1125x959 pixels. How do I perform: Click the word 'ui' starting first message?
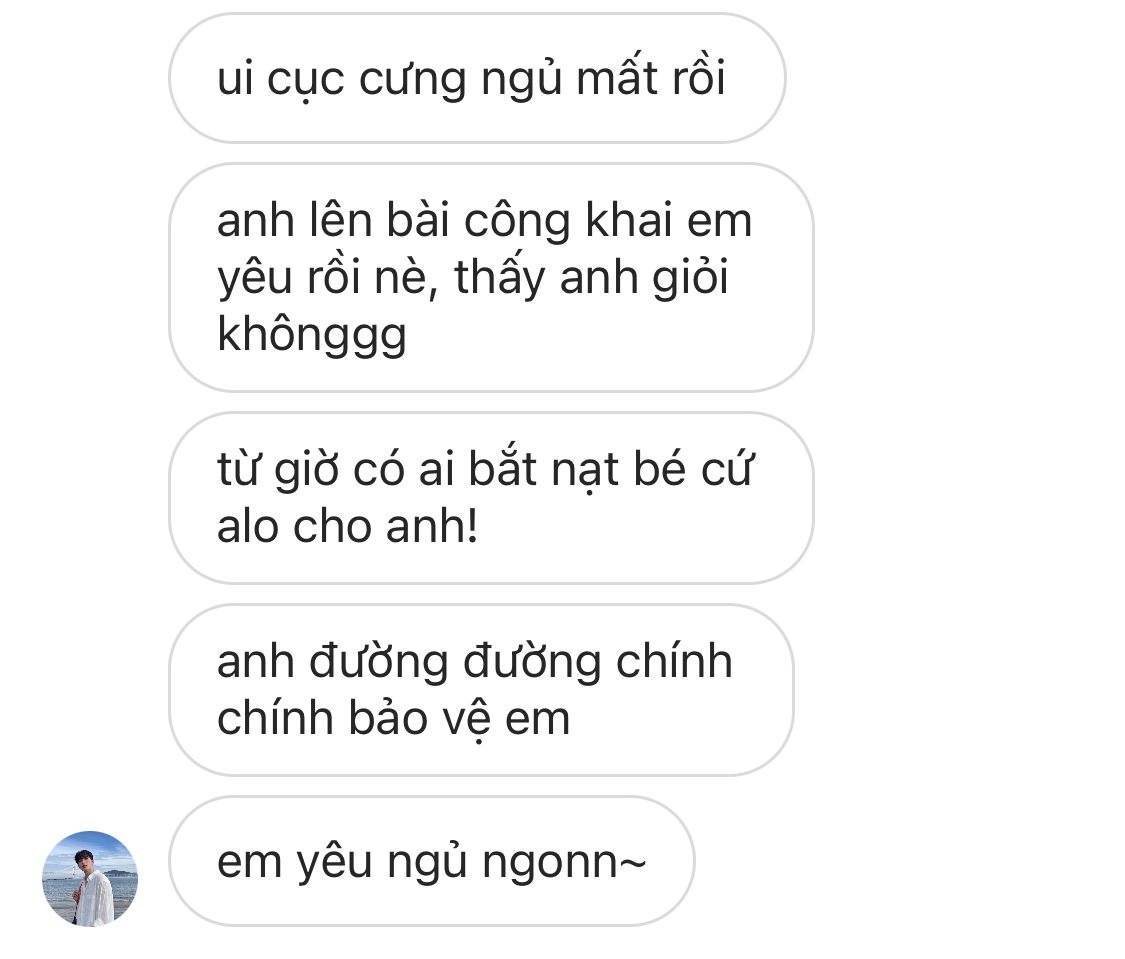(x=235, y=77)
